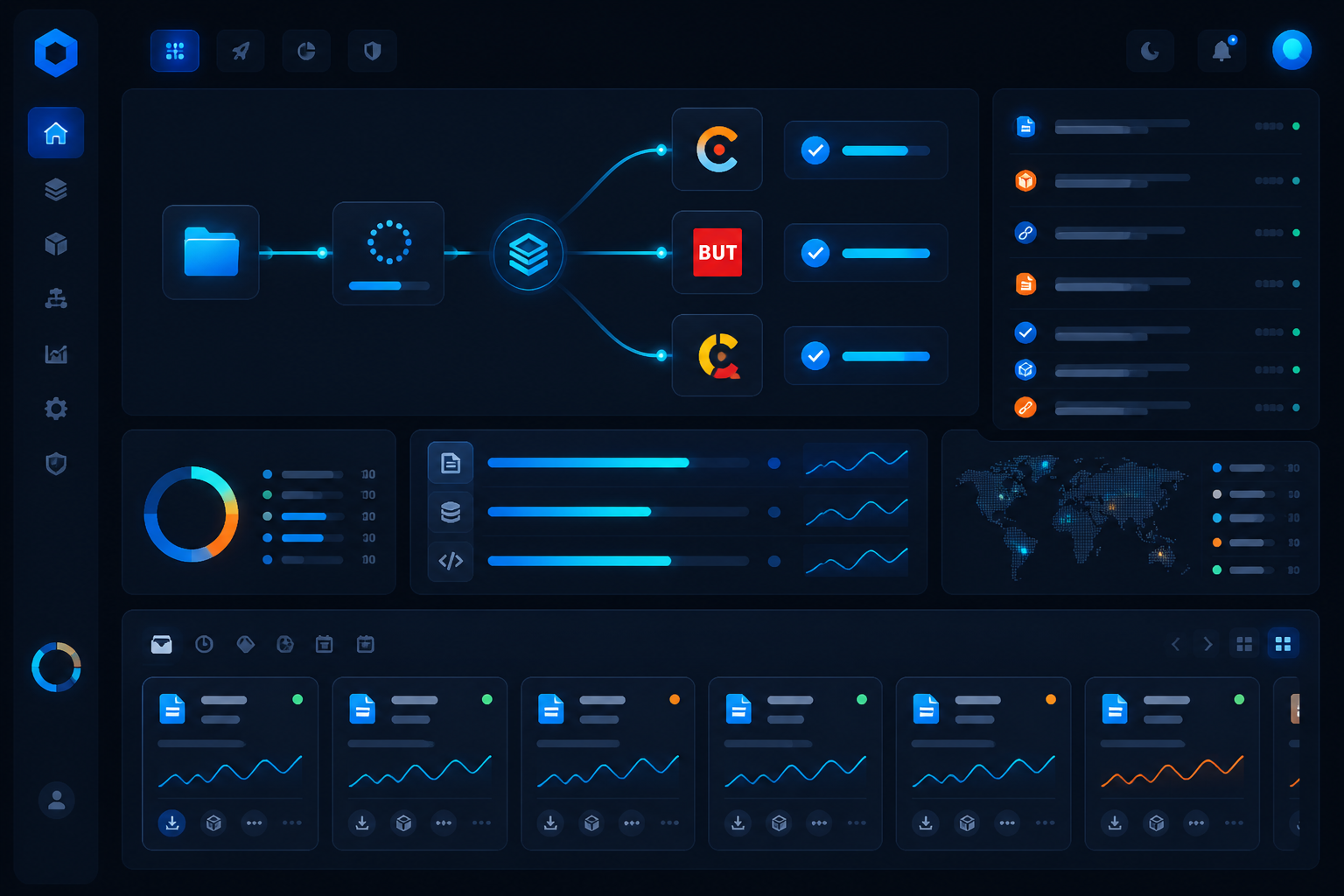Select the inbox filter tab
The height and width of the screenshot is (896, 1344).
[161, 644]
